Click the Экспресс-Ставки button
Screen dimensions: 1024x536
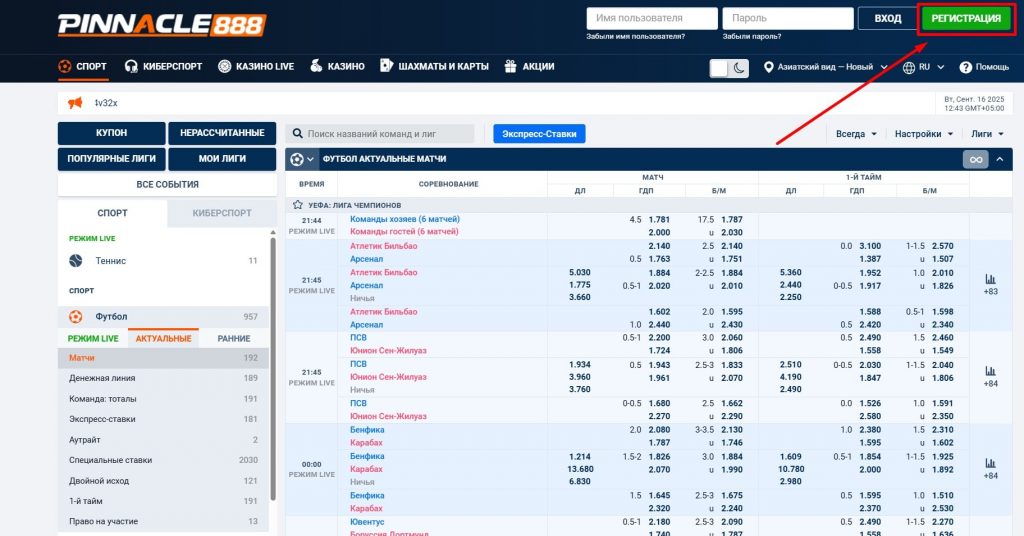click(539, 134)
